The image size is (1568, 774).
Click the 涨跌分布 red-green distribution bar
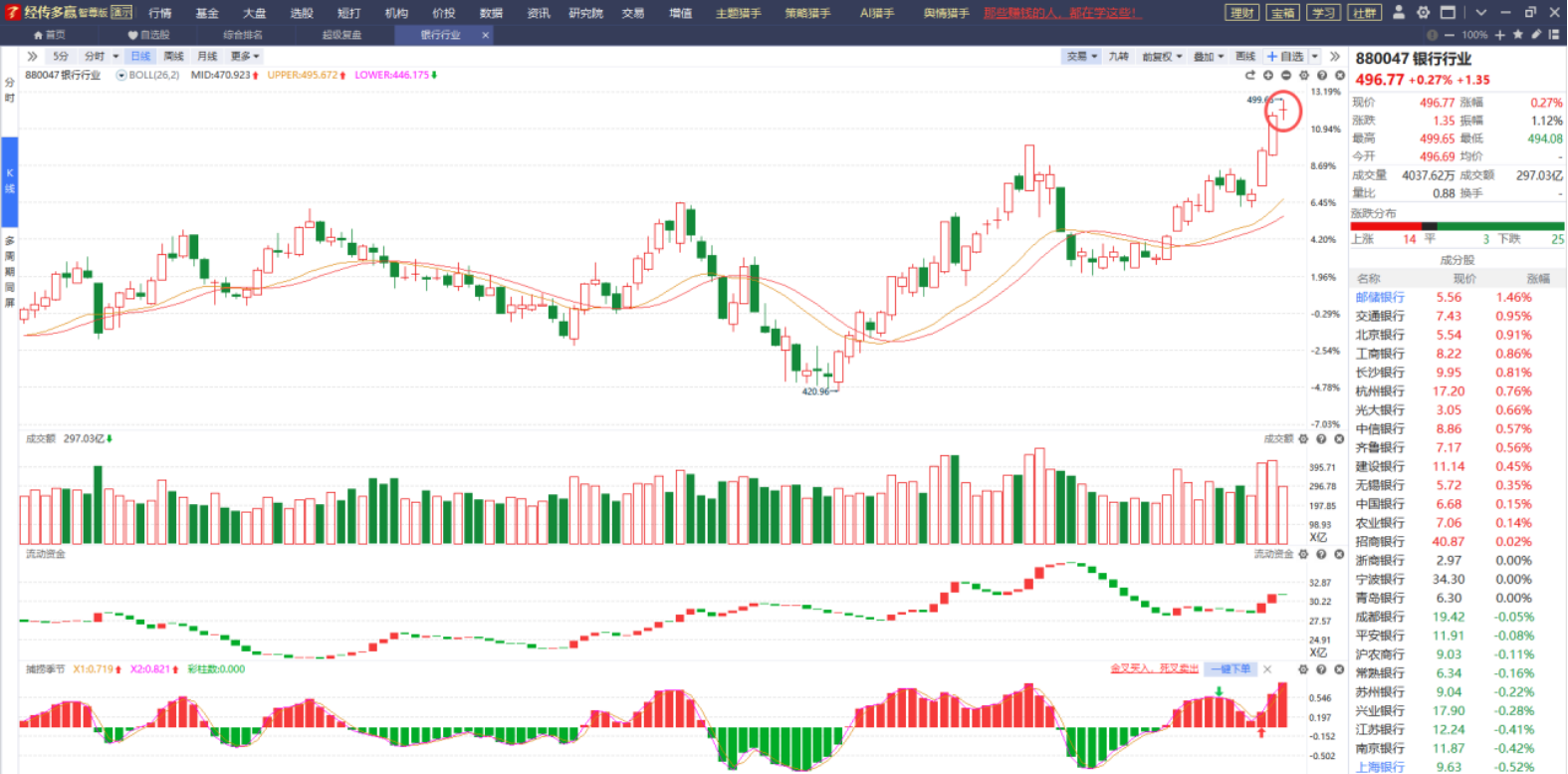point(1456,226)
